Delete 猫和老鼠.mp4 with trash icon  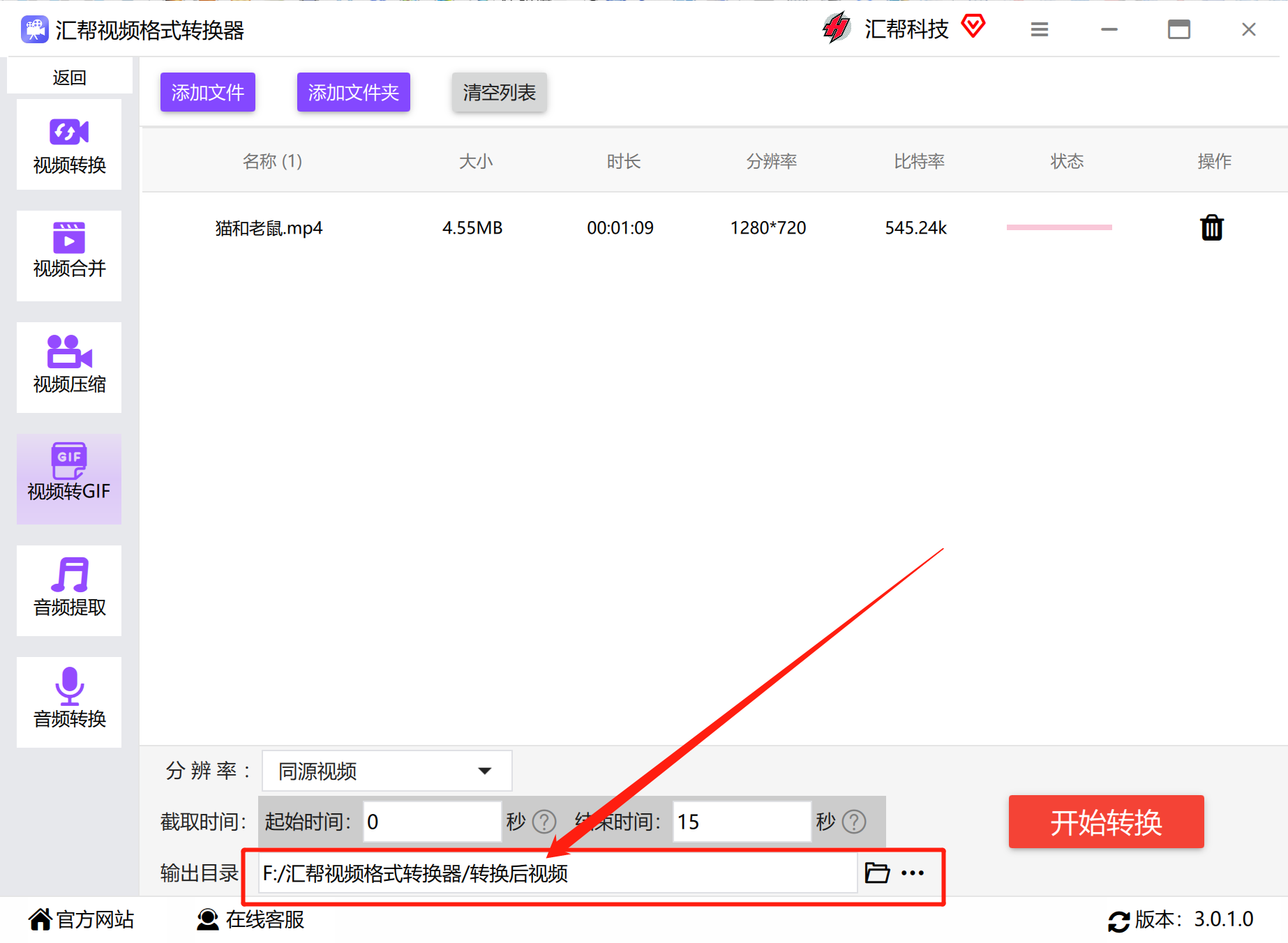click(1212, 227)
